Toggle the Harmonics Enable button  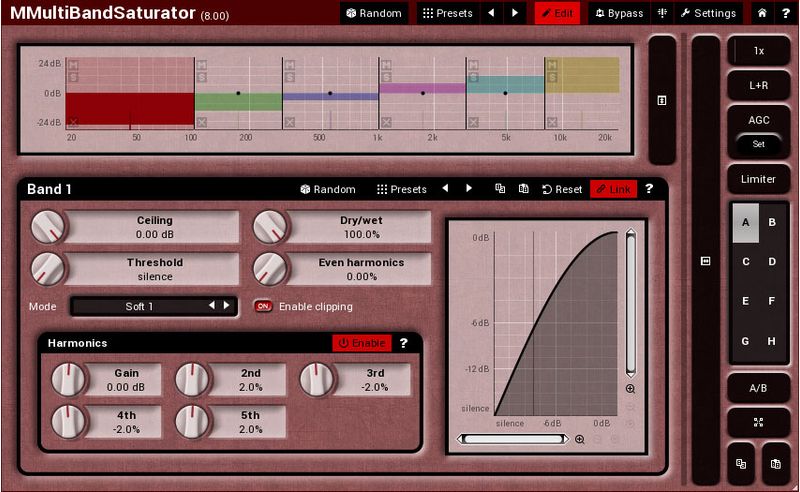pyautogui.click(x=362, y=343)
